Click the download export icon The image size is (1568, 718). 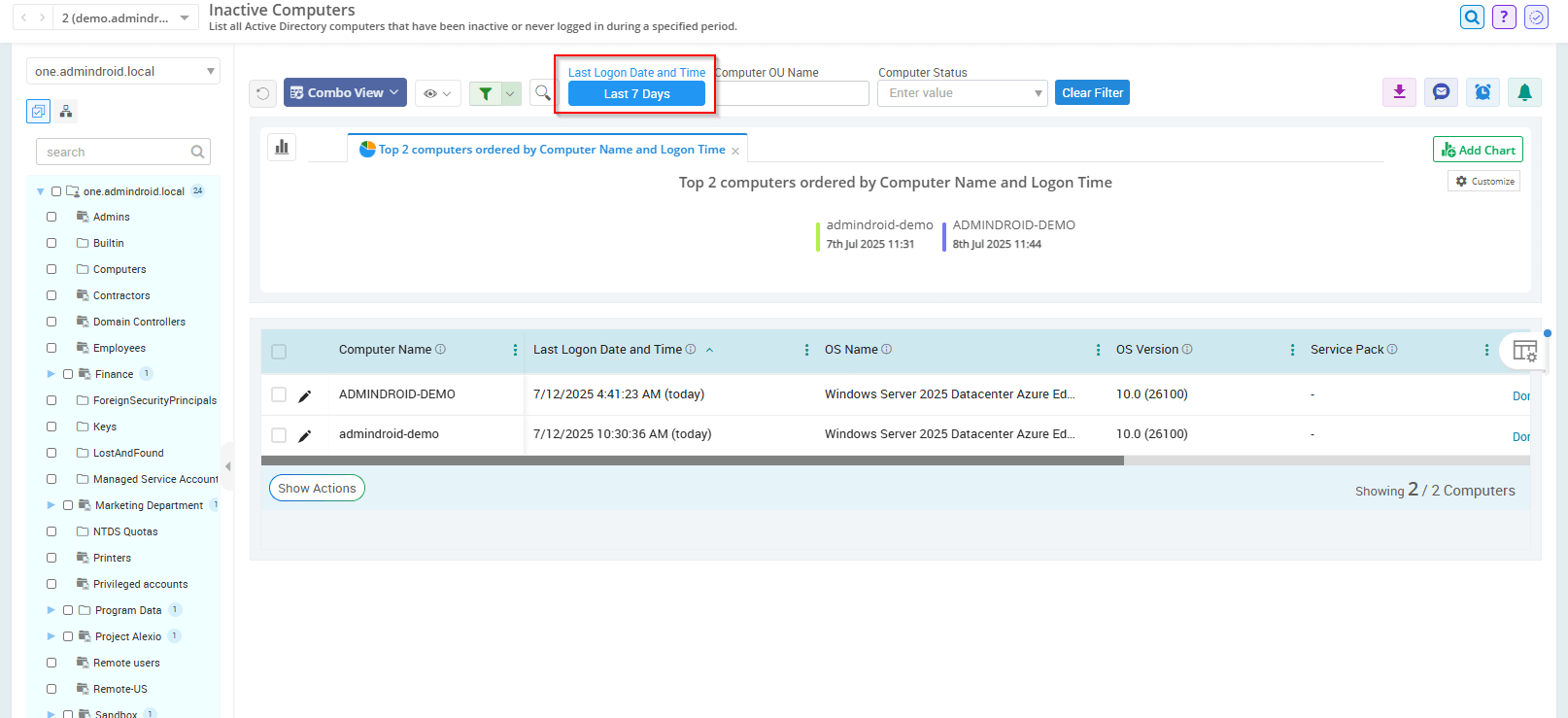click(x=1399, y=92)
